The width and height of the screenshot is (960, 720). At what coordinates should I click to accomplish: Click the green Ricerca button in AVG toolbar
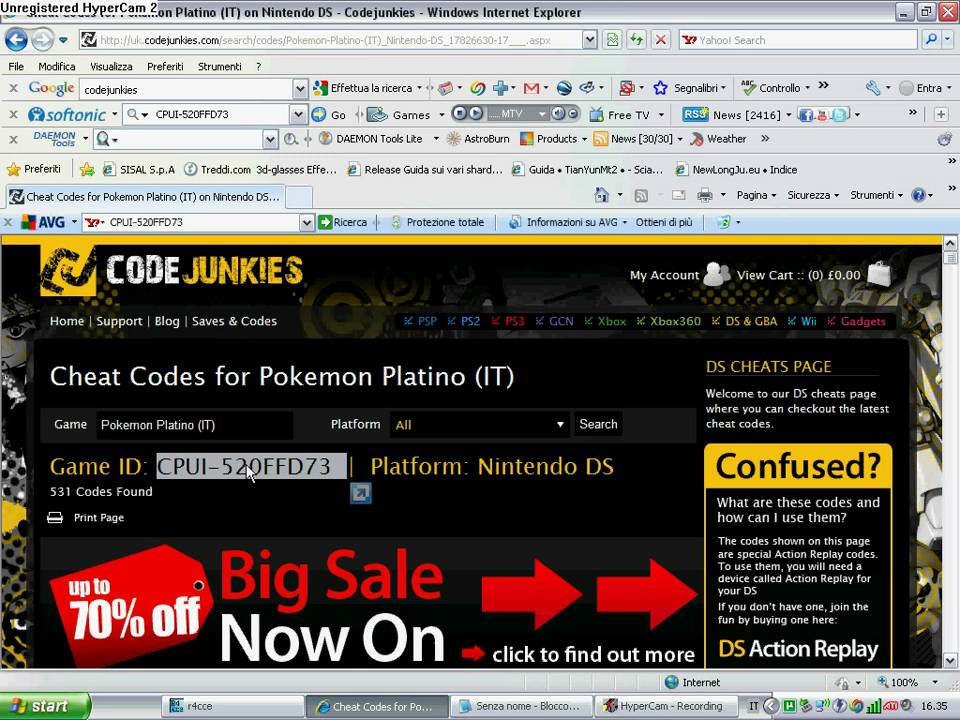click(x=343, y=222)
